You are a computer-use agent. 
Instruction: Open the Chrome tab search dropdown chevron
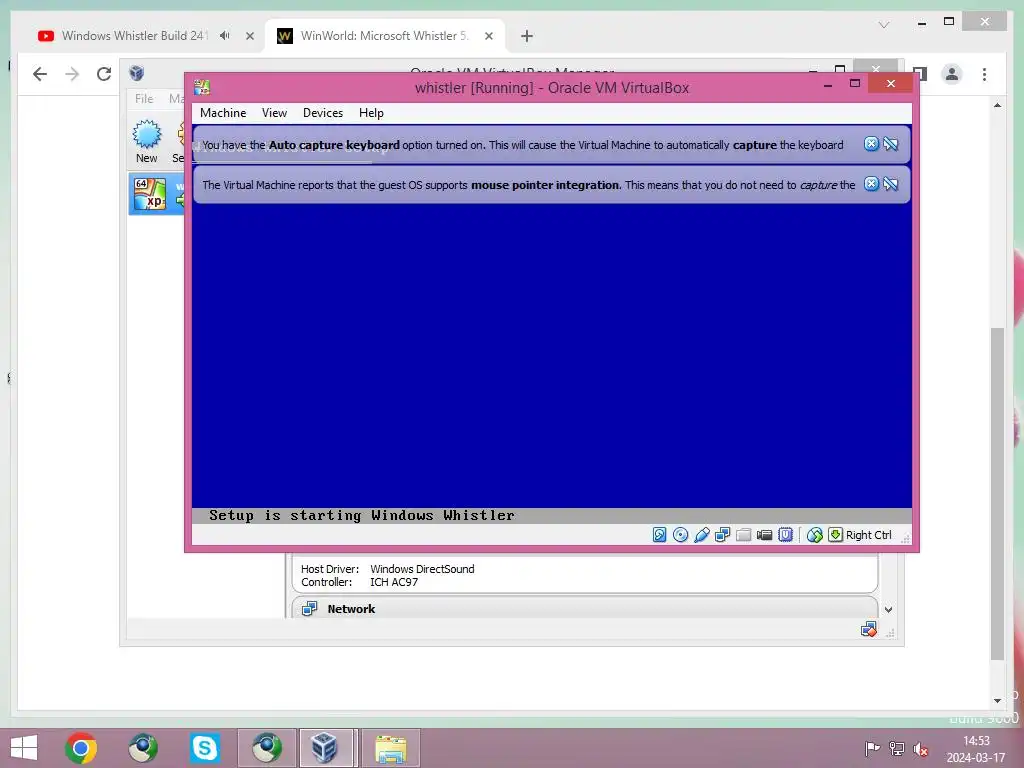click(x=884, y=25)
